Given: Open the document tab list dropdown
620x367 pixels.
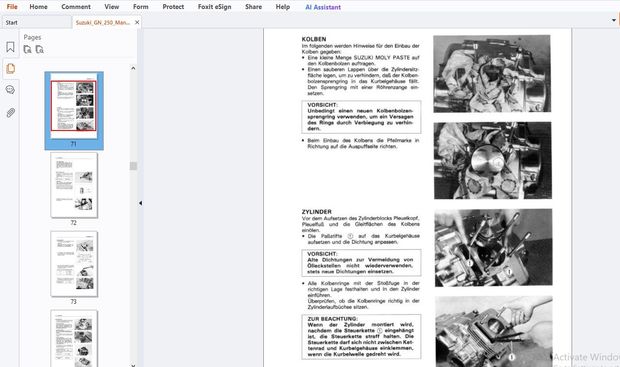Looking at the screenshot, I should coord(614,20).
